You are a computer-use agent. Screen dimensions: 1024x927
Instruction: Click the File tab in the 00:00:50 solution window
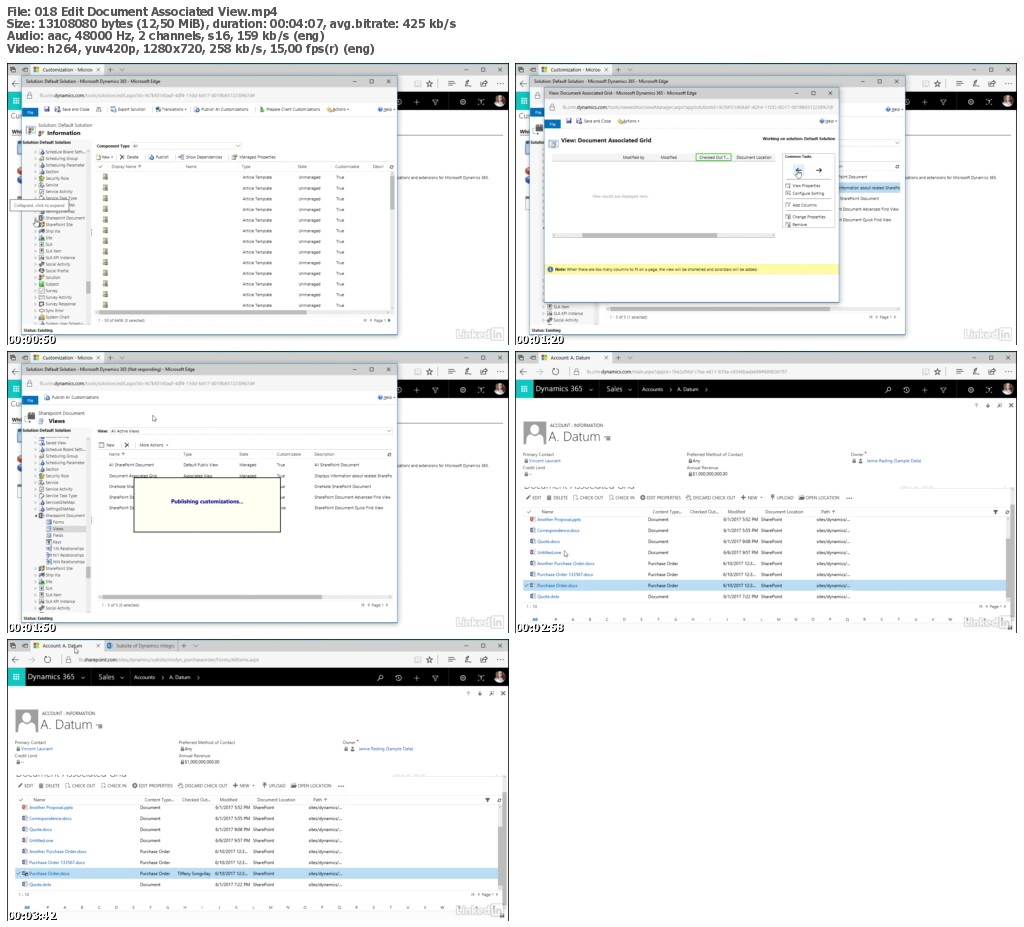30,112
